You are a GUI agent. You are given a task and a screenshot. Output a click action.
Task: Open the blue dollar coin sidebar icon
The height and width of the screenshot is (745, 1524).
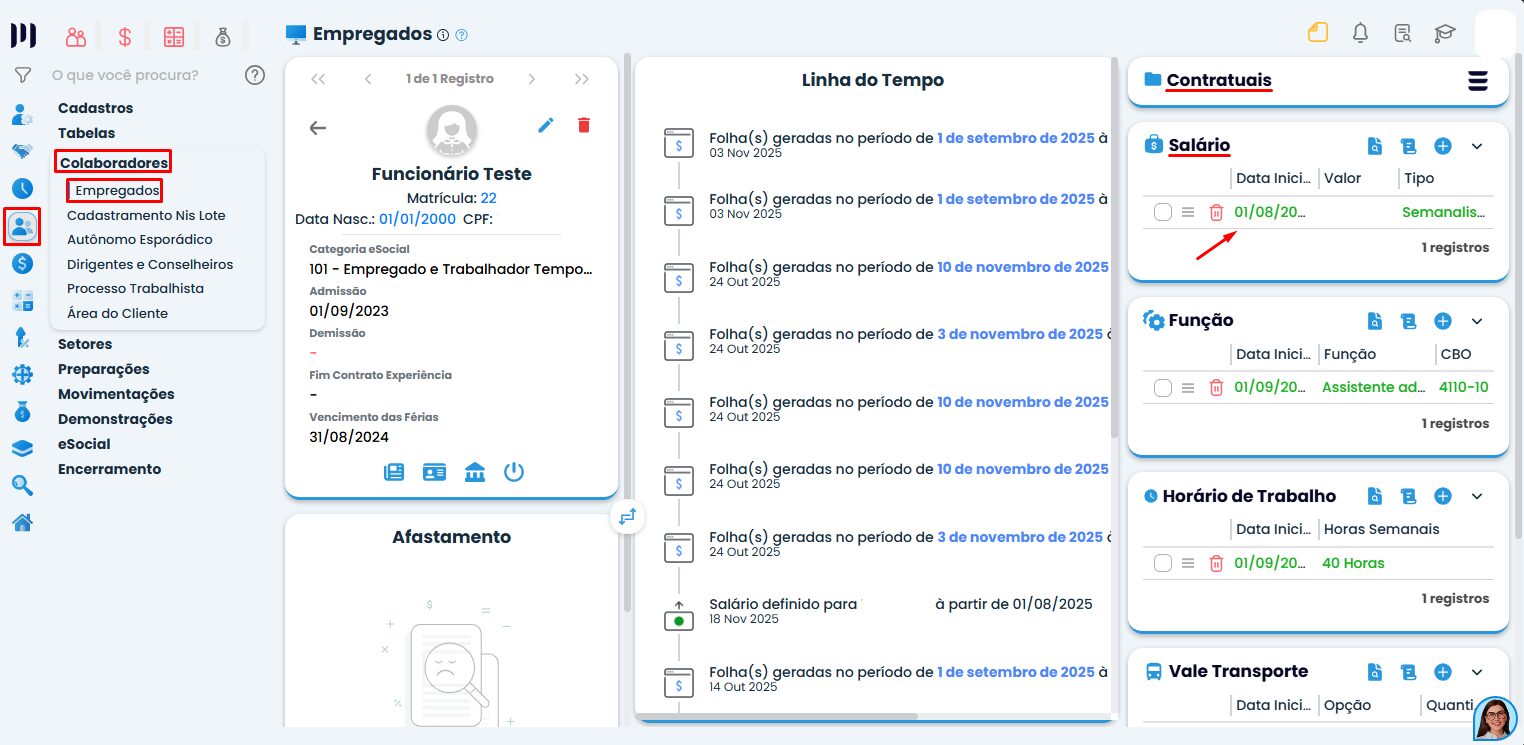pyautogui.click(x=22, y=264)
